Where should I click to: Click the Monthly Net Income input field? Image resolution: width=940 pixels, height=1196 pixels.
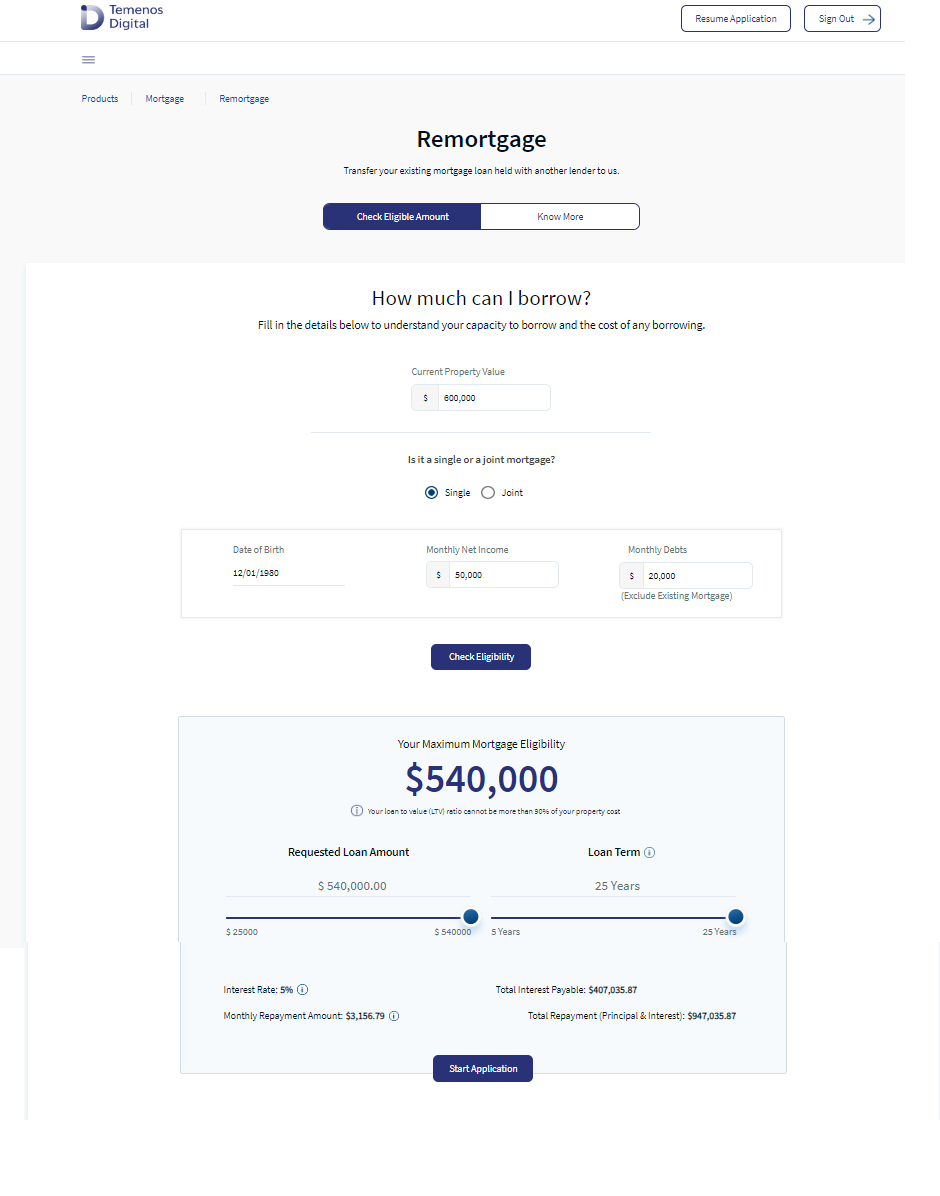504,575
